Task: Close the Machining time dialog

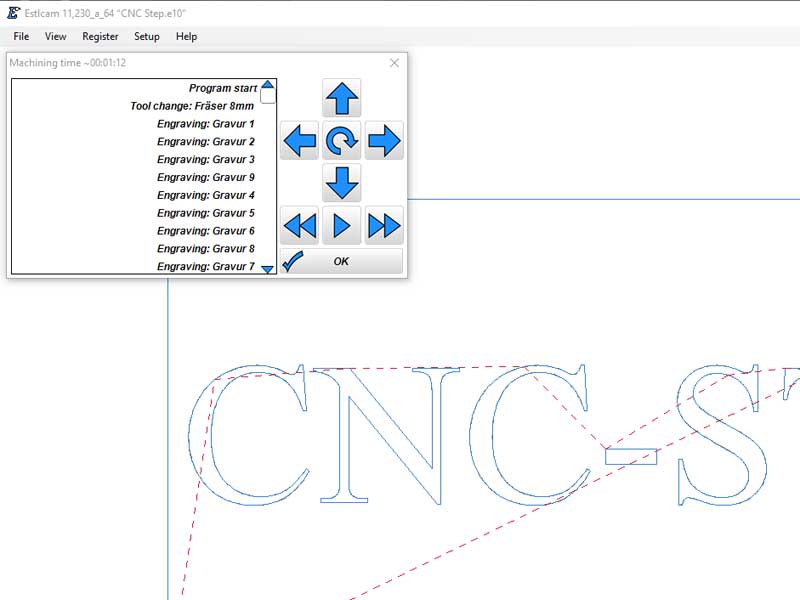Action: click(x=393, y=62)
